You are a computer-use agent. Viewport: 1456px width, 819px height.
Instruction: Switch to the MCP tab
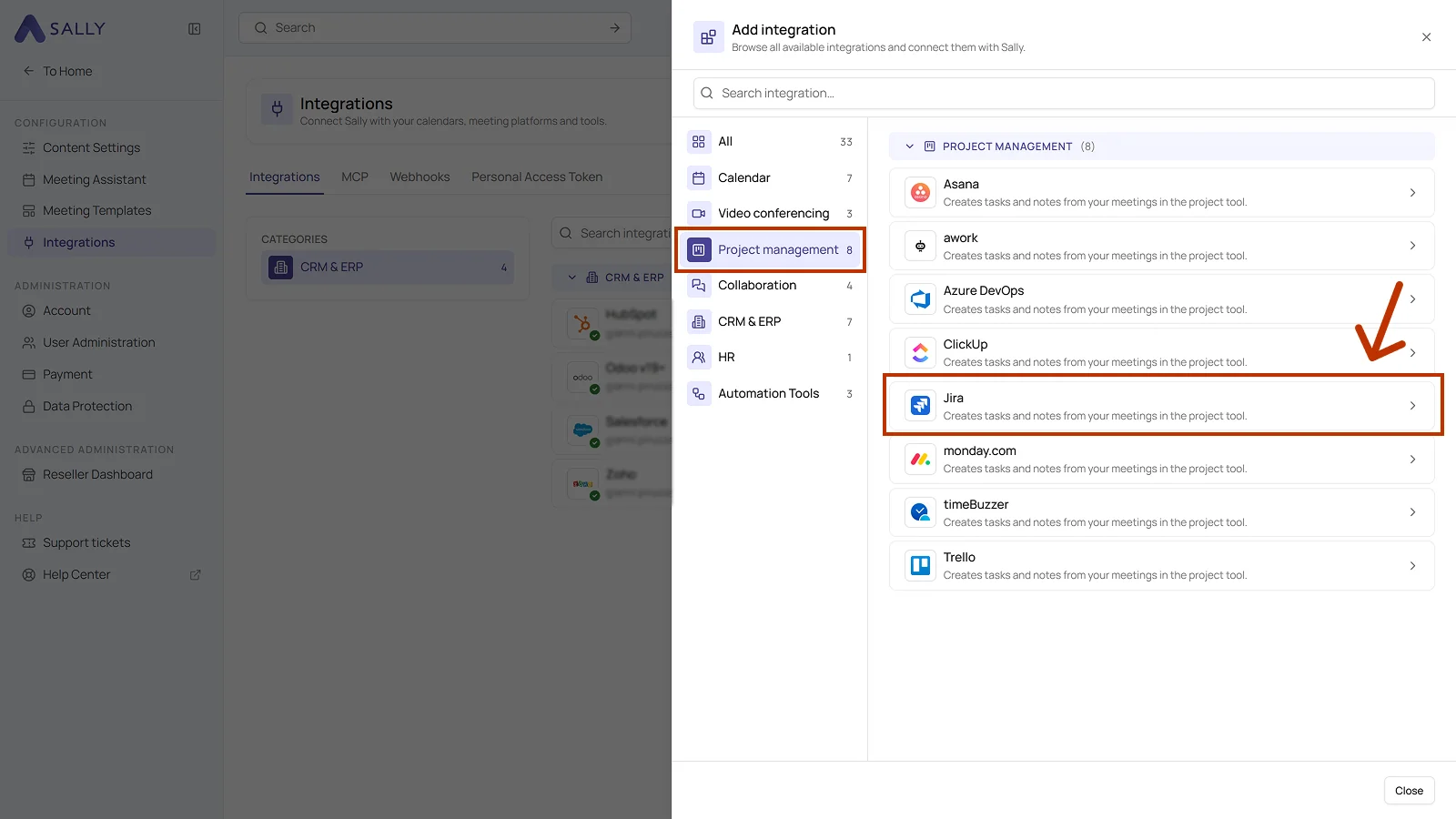[x=355, y=177]
